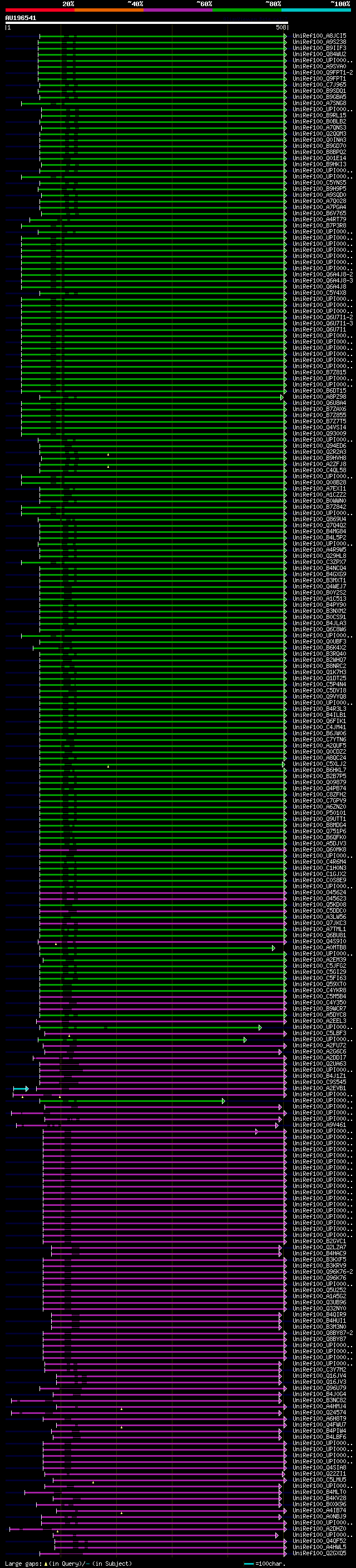Click the cyan ~100% identity legend segment
Viewport: 356px width, 1568px height.
point(316,10)
